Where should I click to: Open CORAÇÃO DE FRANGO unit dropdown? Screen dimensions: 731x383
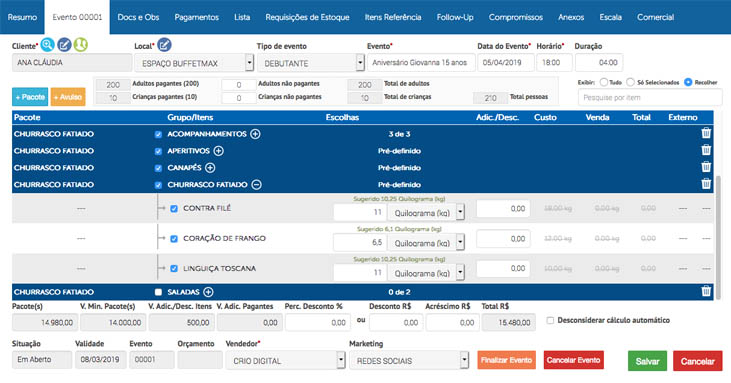click(x=426, y=243)
